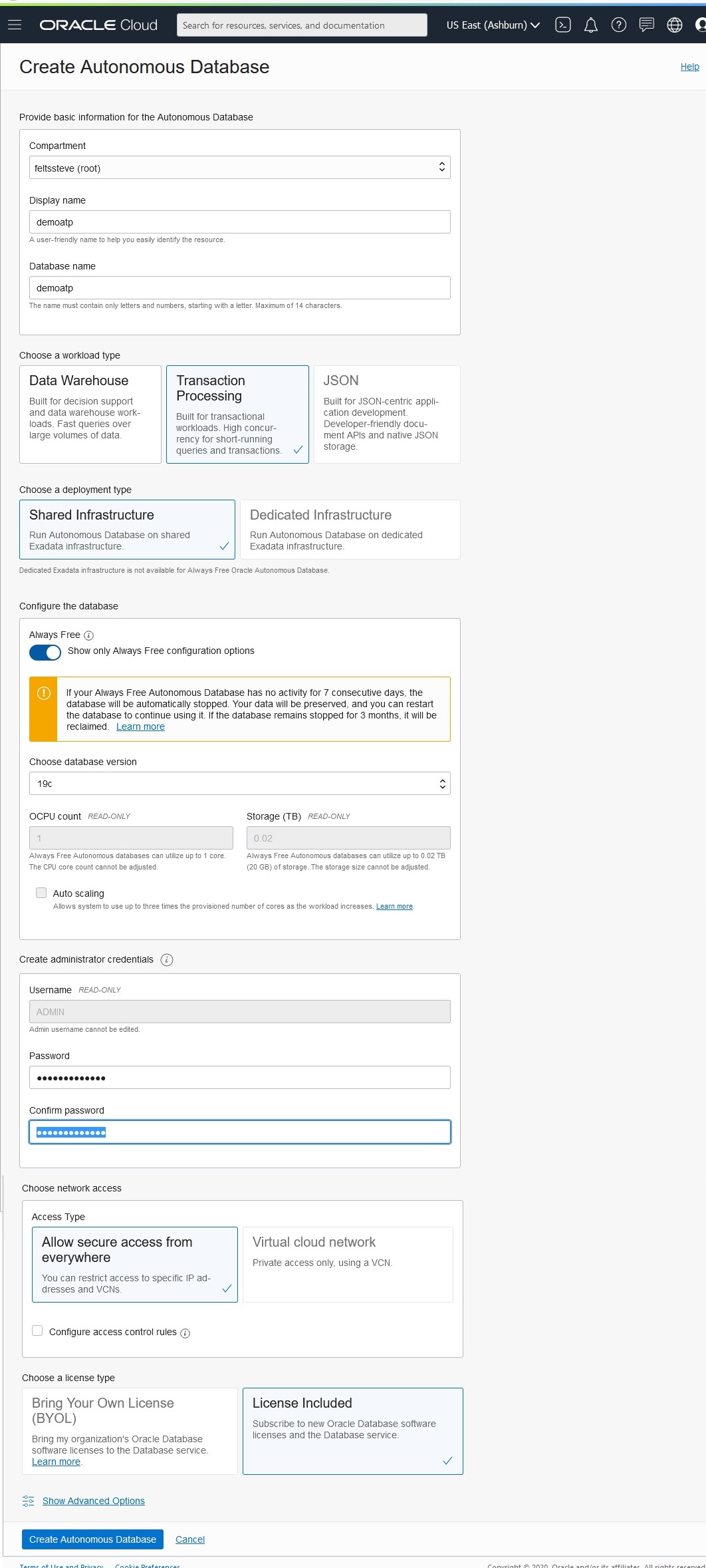Select the Transaction Processing workload card
The image size is (706, 1568).
(237, 414)
